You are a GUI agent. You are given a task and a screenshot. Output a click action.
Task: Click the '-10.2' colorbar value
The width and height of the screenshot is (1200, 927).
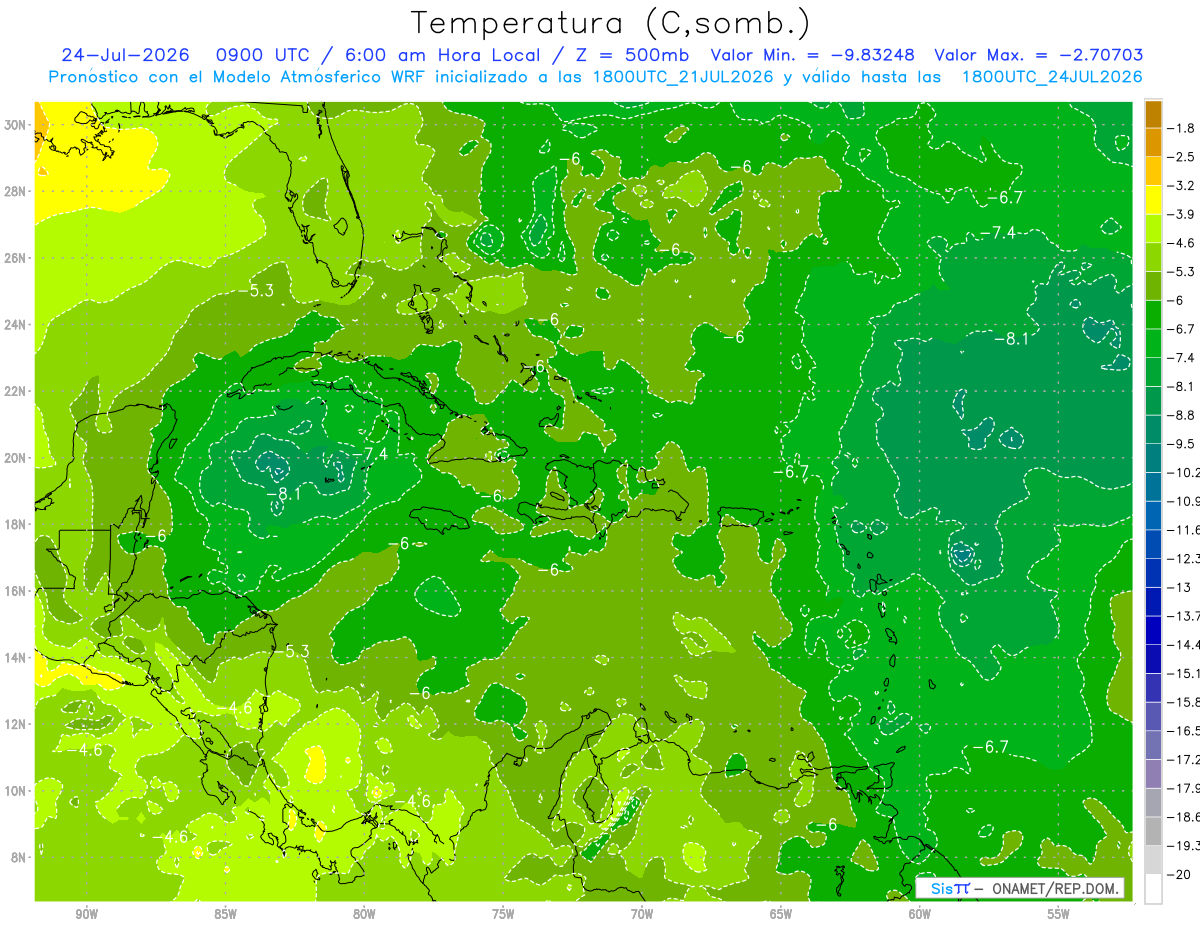pyautogui.click(x=1183, y=472)
